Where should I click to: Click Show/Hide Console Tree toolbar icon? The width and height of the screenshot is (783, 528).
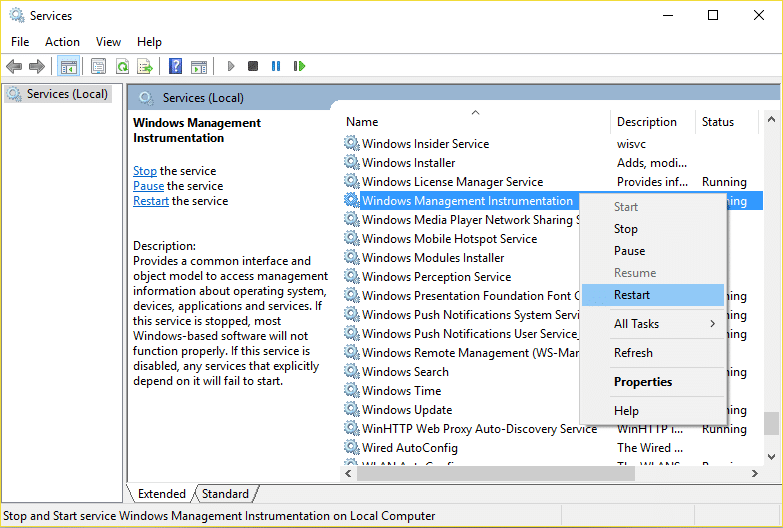pyautogui.click(x=68, y=66)
